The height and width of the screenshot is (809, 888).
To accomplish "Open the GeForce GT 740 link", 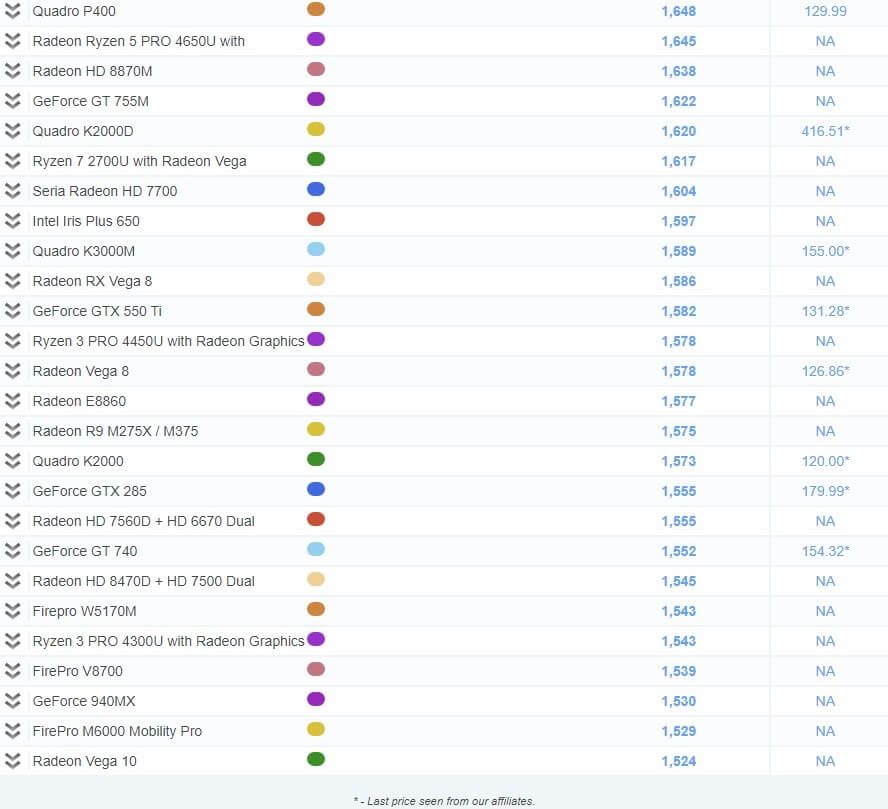I will (x=85, y=551).
